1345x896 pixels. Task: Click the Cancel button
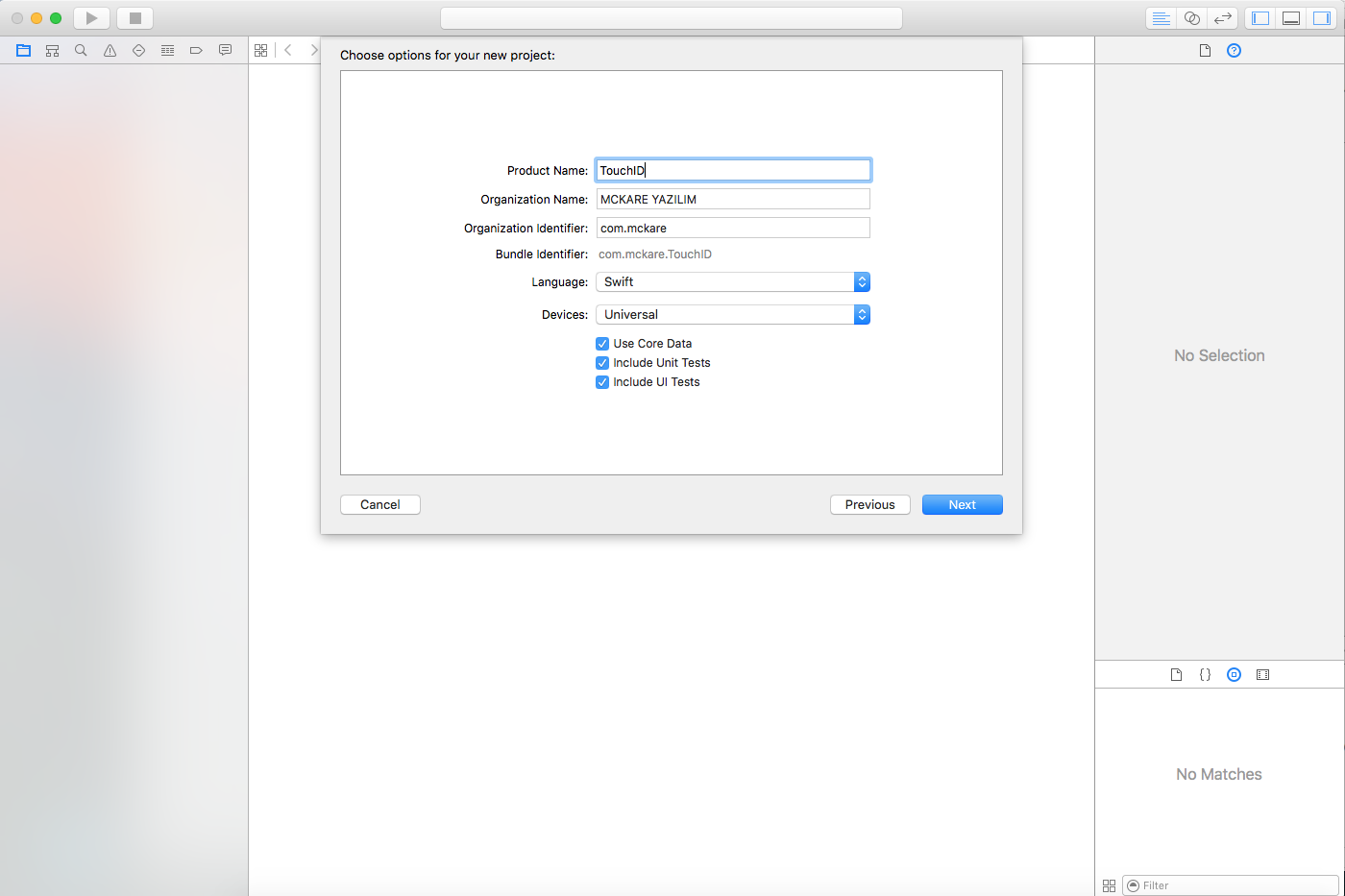pyautogui.click(x=380, y=504)
